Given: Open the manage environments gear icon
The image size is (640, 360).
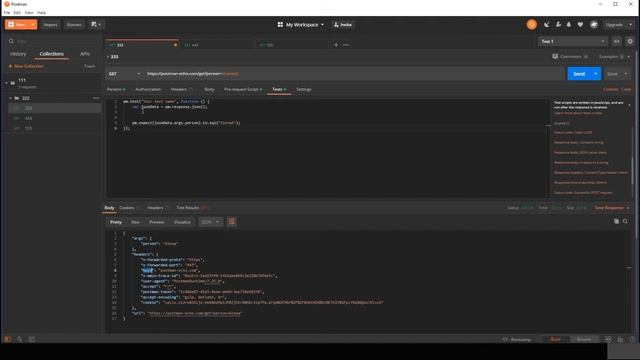Looking at the screenshot, I should coord(630,41).
